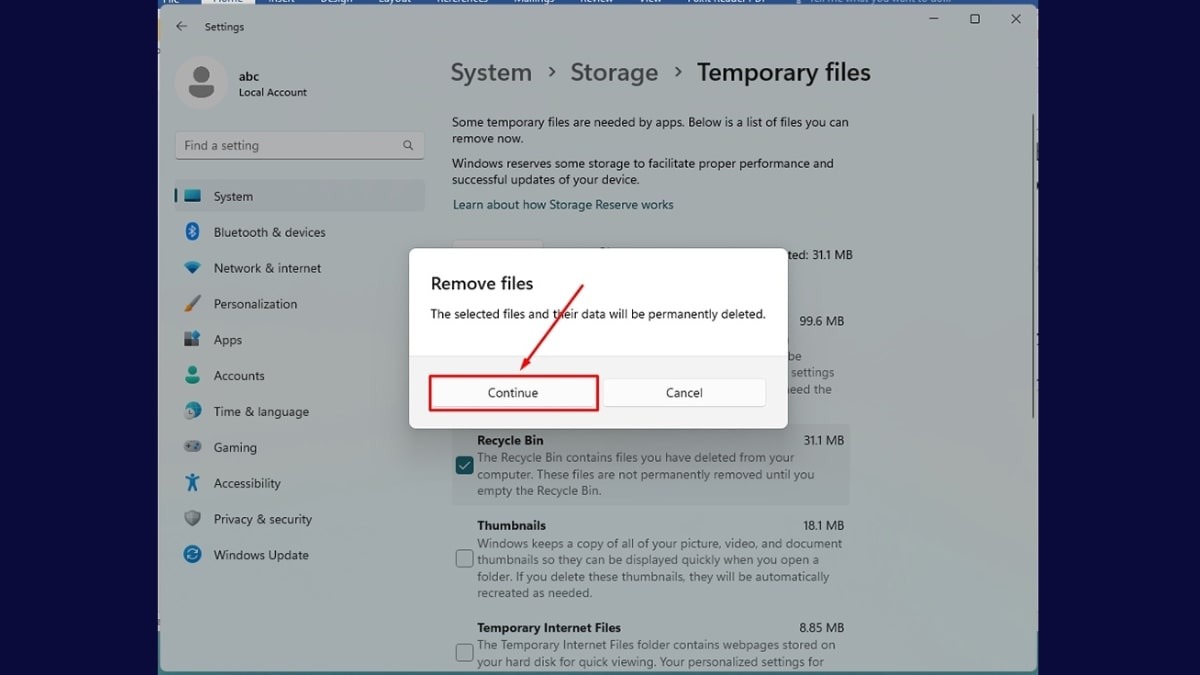Click the 99.6 MB size value

click(x=822, y=322)
